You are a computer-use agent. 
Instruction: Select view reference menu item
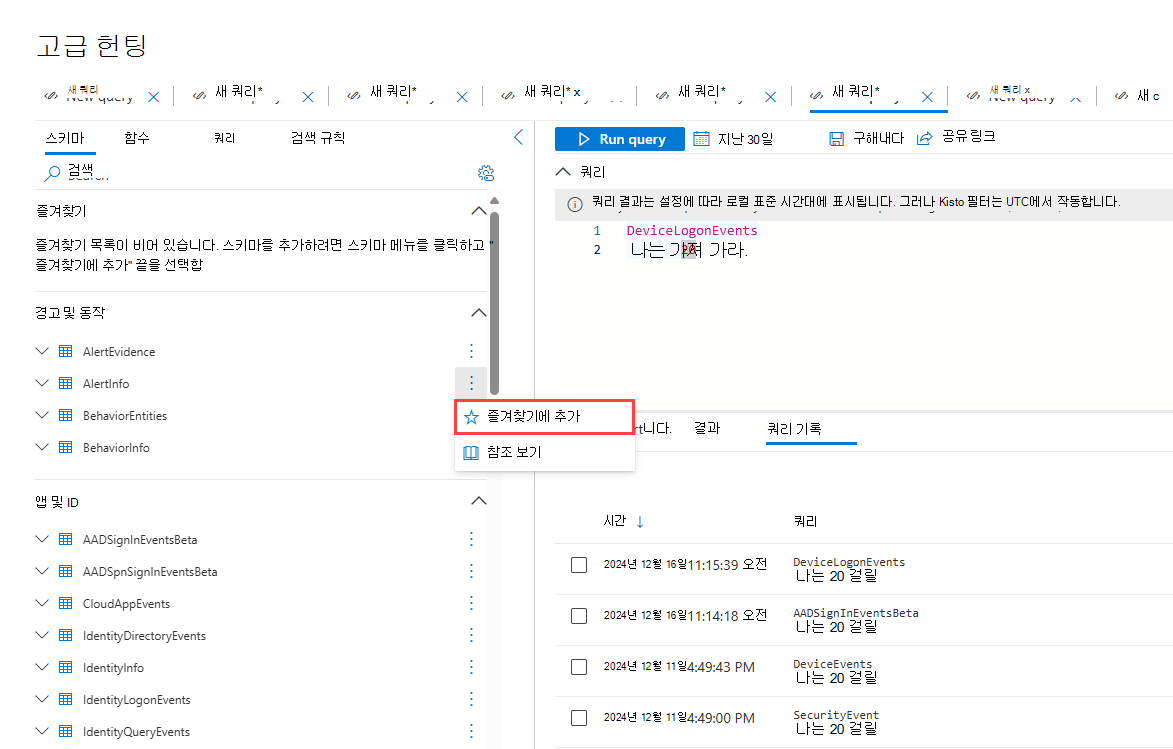545,452
